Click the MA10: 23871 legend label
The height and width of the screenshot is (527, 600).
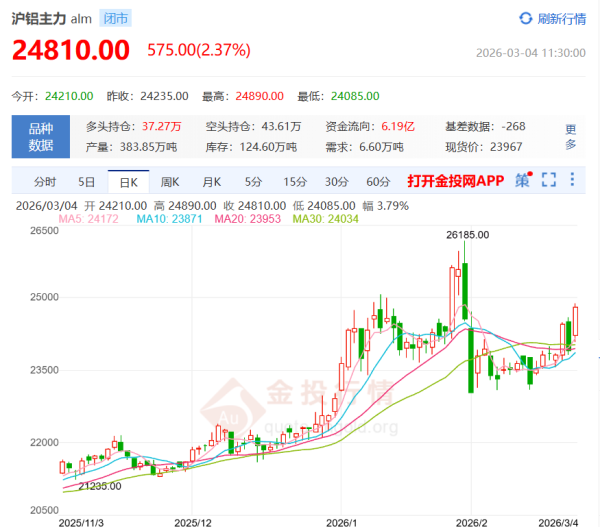(x=170, y=219)
